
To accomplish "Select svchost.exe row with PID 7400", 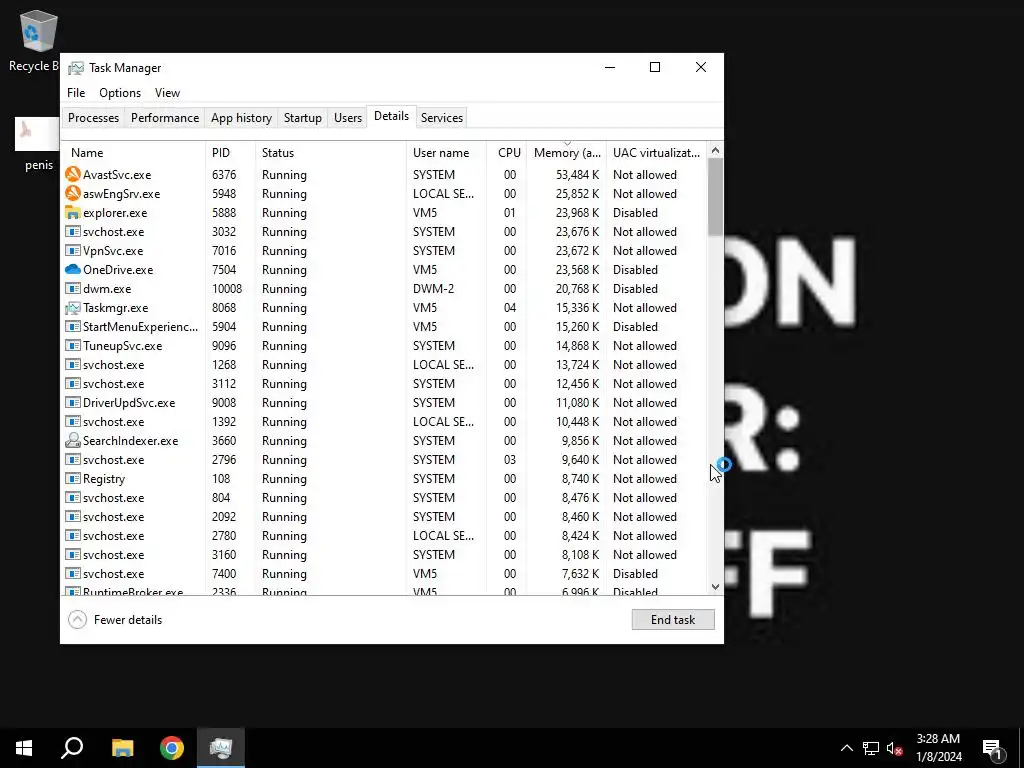I will [x=384, y=573].
